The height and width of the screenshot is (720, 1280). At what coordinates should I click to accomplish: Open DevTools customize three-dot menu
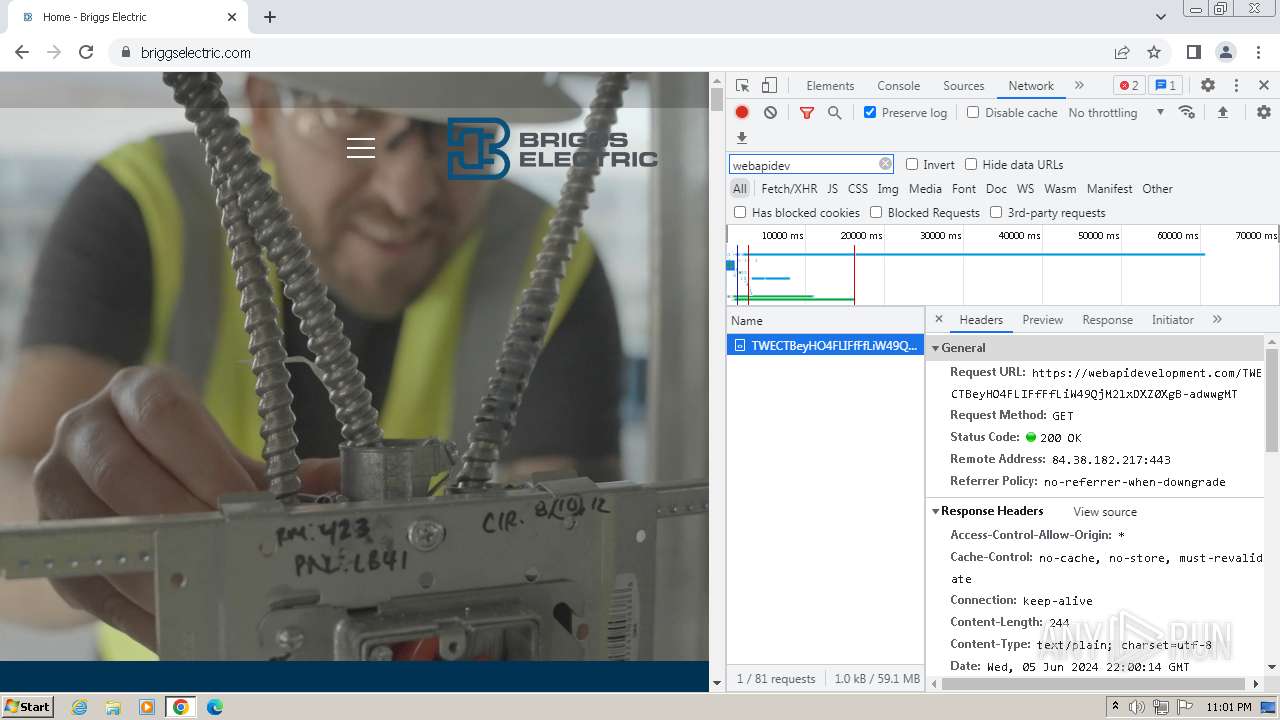click(x=1236, y=85)
